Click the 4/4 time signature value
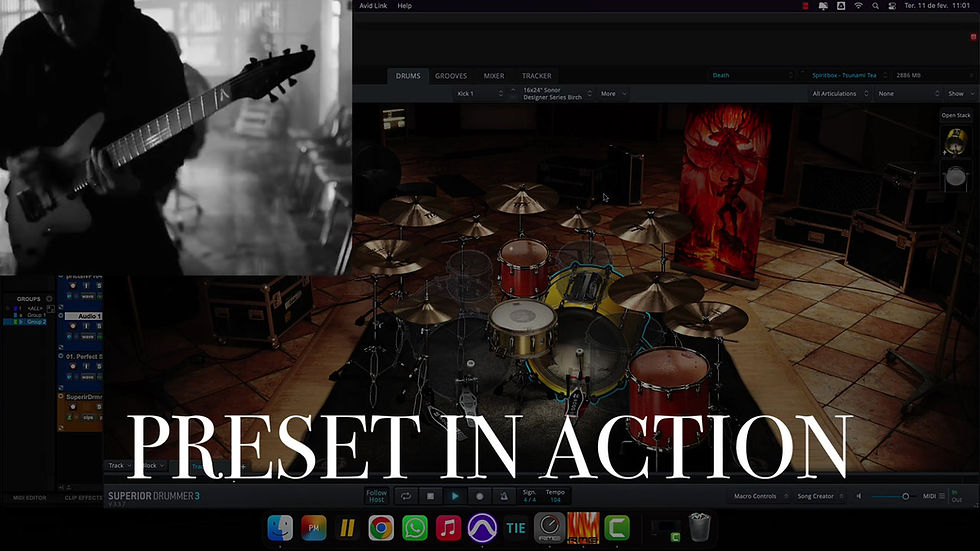 pyautogui.click(x=529, y=500)
